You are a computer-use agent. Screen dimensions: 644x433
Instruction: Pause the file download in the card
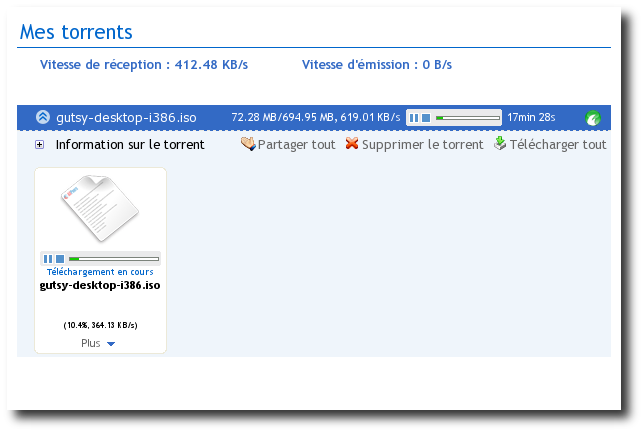(x=48, y=259)
